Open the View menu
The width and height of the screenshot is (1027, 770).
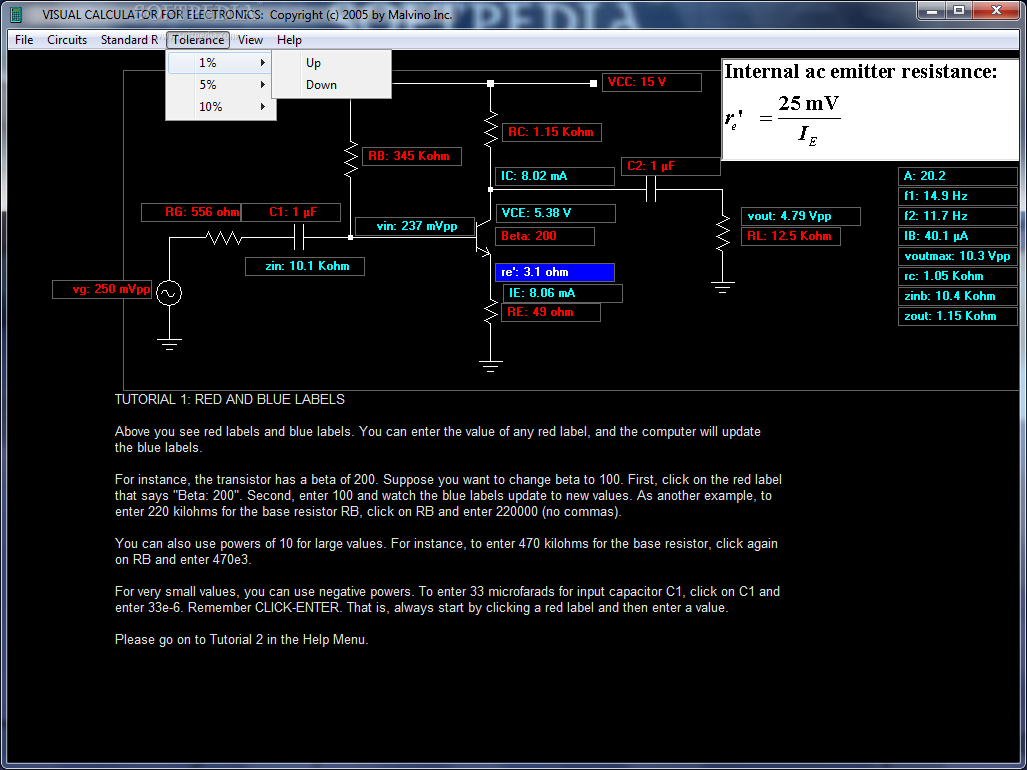pos(250,40)
